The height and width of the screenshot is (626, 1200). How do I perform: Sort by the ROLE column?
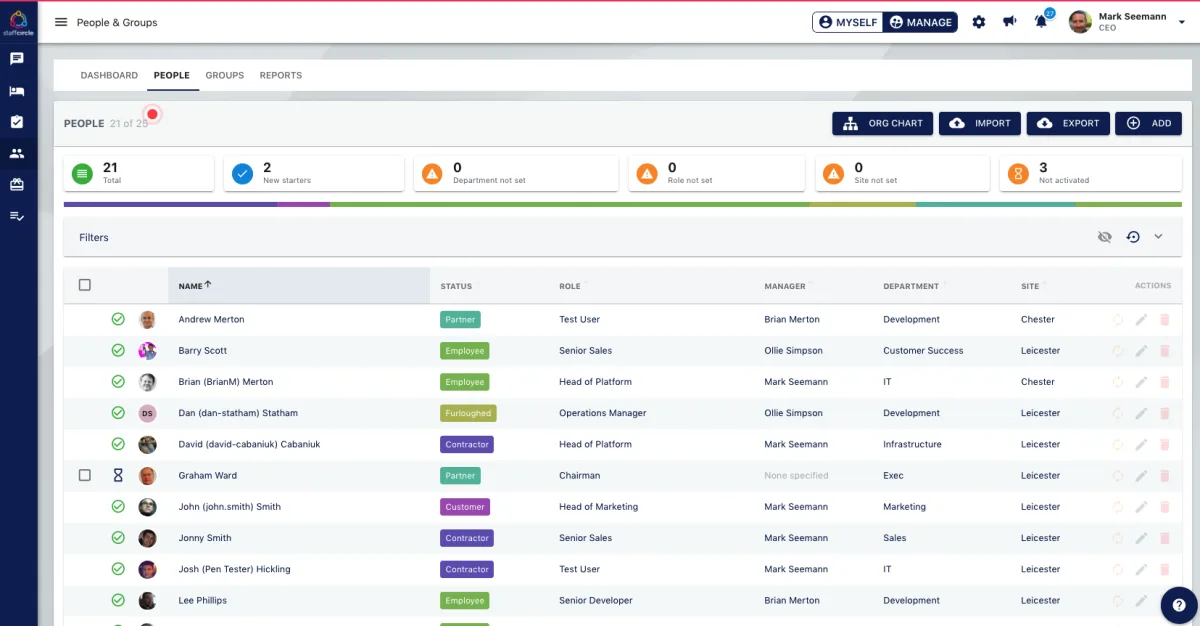(x=570, y=286)
